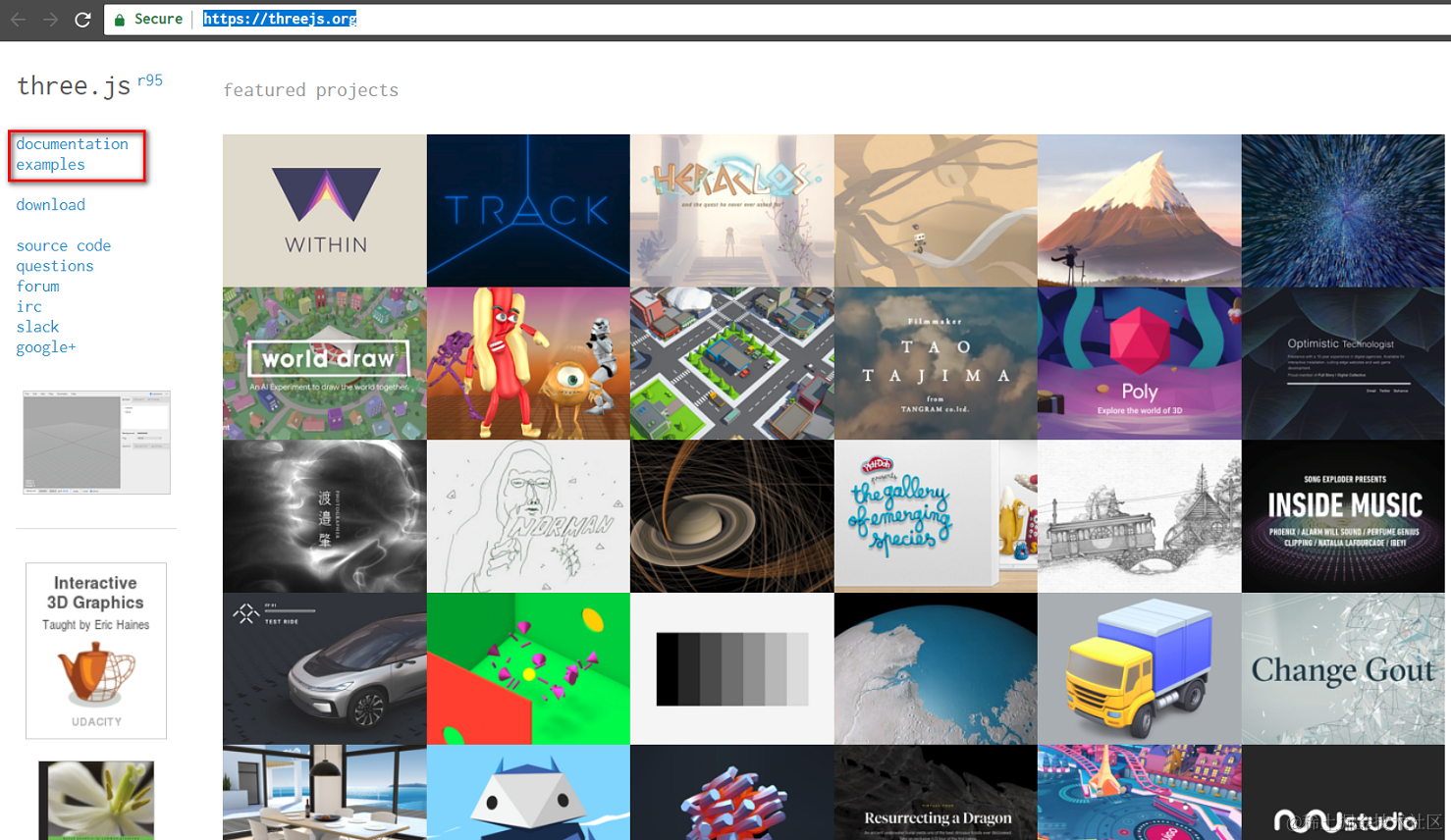Click the Secure padlock icon
The height and width of the screenshot is (840, 1451).
119,19
